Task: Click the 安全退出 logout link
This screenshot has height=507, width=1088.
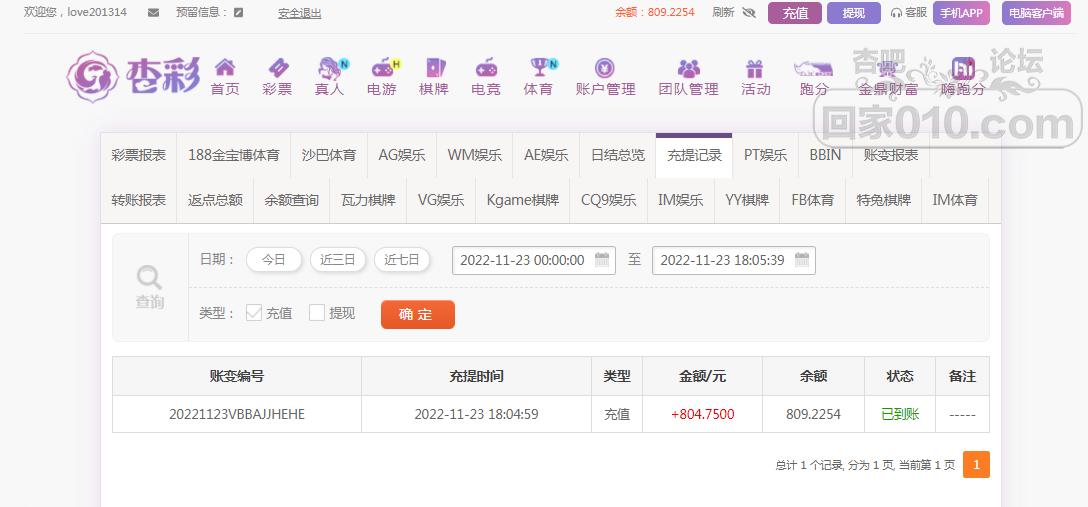Action: [300, 13]
